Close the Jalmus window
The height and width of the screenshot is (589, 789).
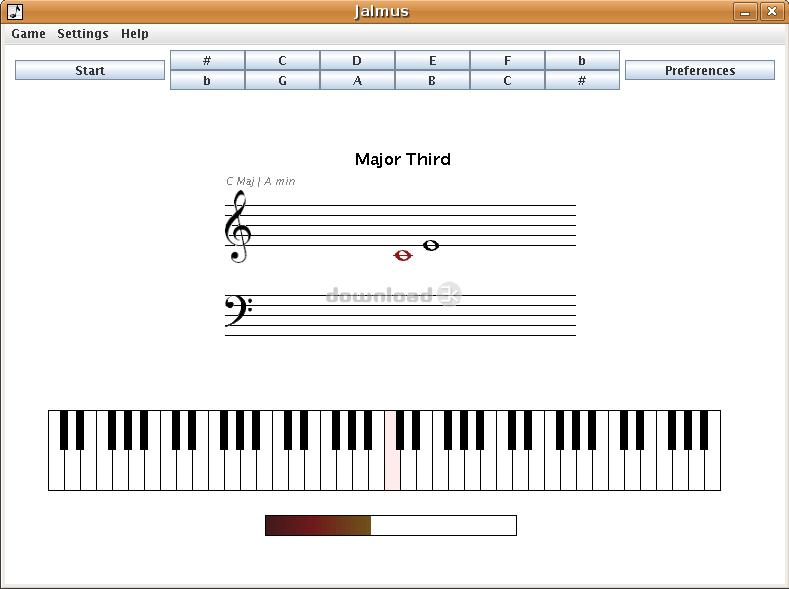point(772,11)
